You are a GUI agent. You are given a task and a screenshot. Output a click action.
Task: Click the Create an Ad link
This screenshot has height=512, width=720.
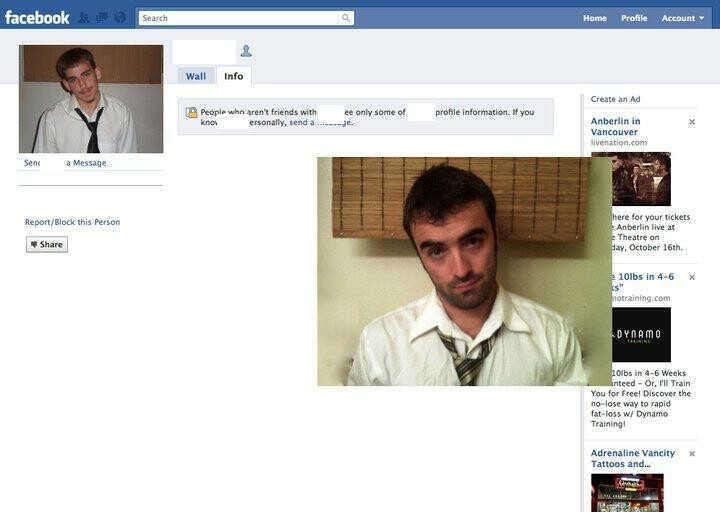(615, 99)
